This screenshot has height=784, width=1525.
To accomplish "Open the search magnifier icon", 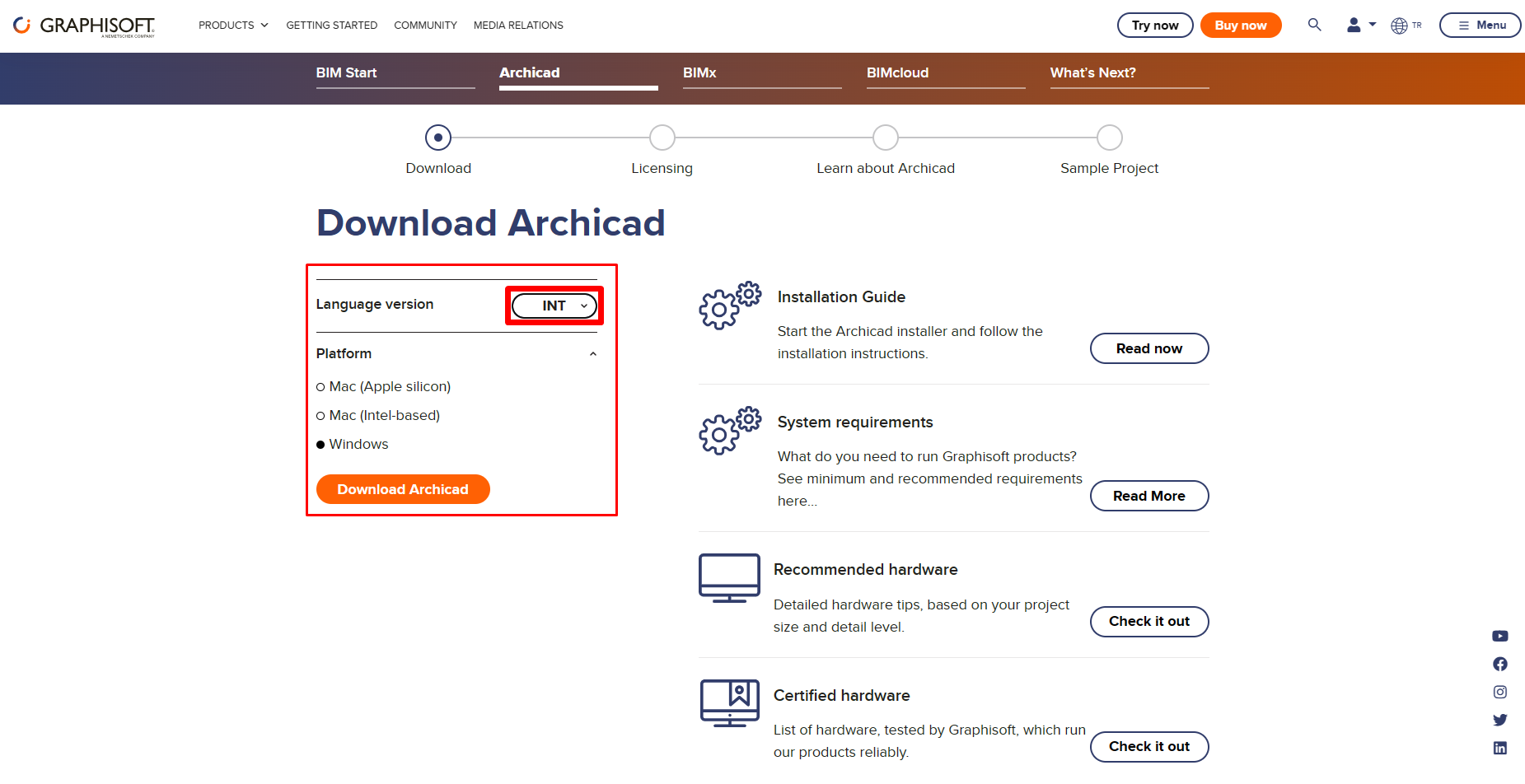I will coord(1315,25).
